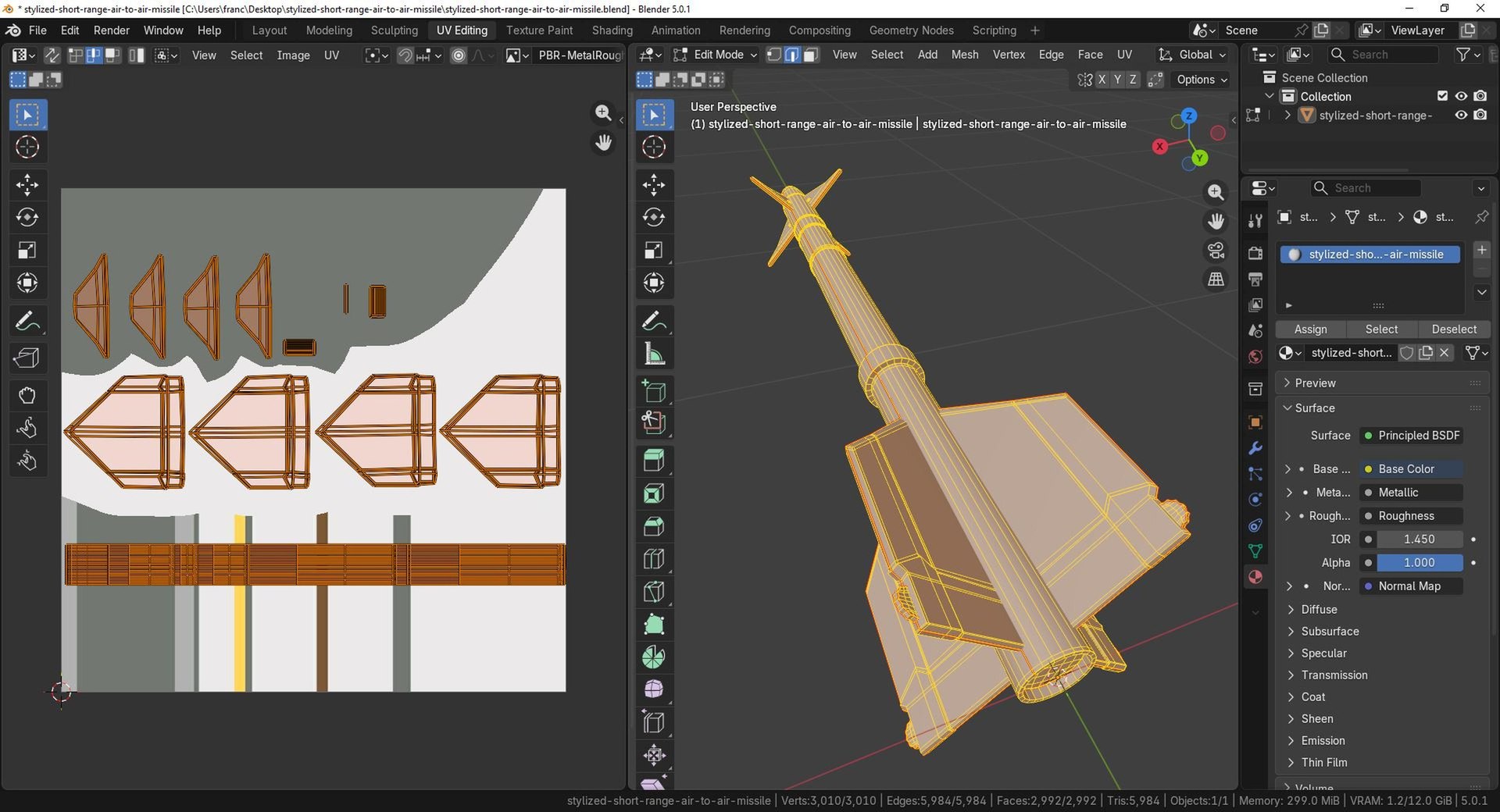Image resolution: width=1500 pixels, height=812 pixels.
Task: Open the Edit Mode dropdown
Action: [x=715, y=55]
